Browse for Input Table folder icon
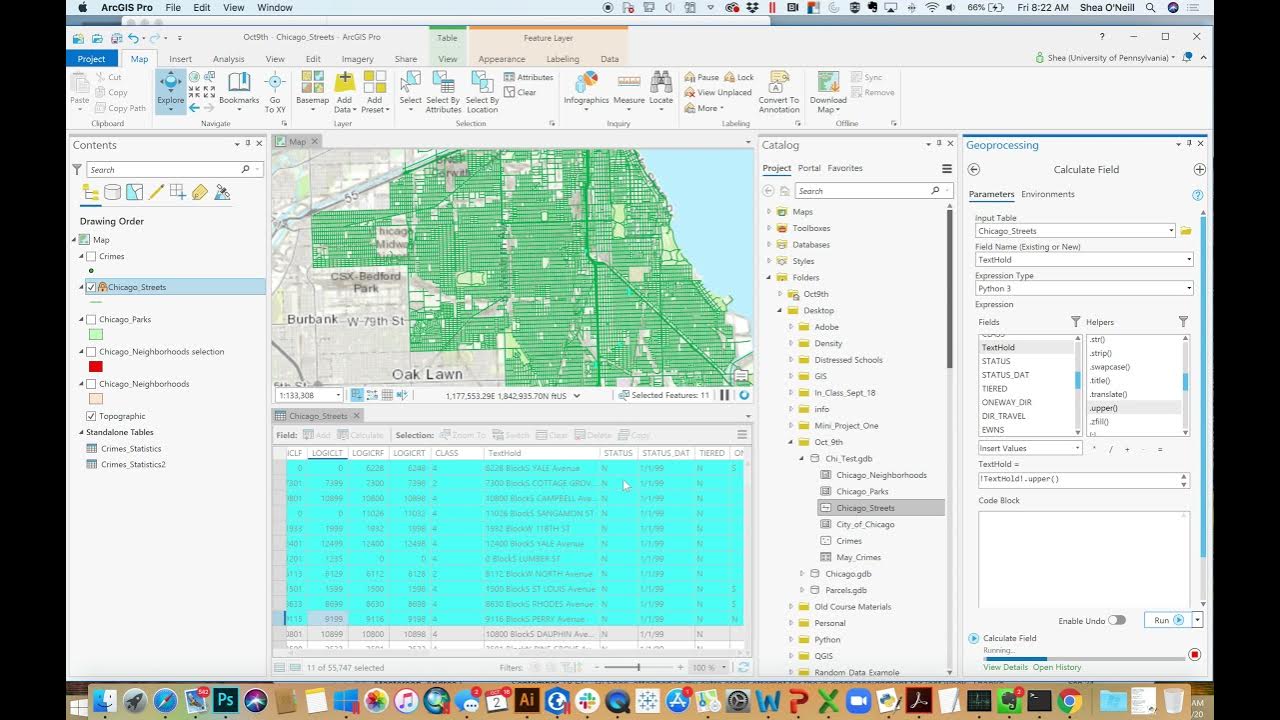 pyautogui.click(x=1186, y=231)
